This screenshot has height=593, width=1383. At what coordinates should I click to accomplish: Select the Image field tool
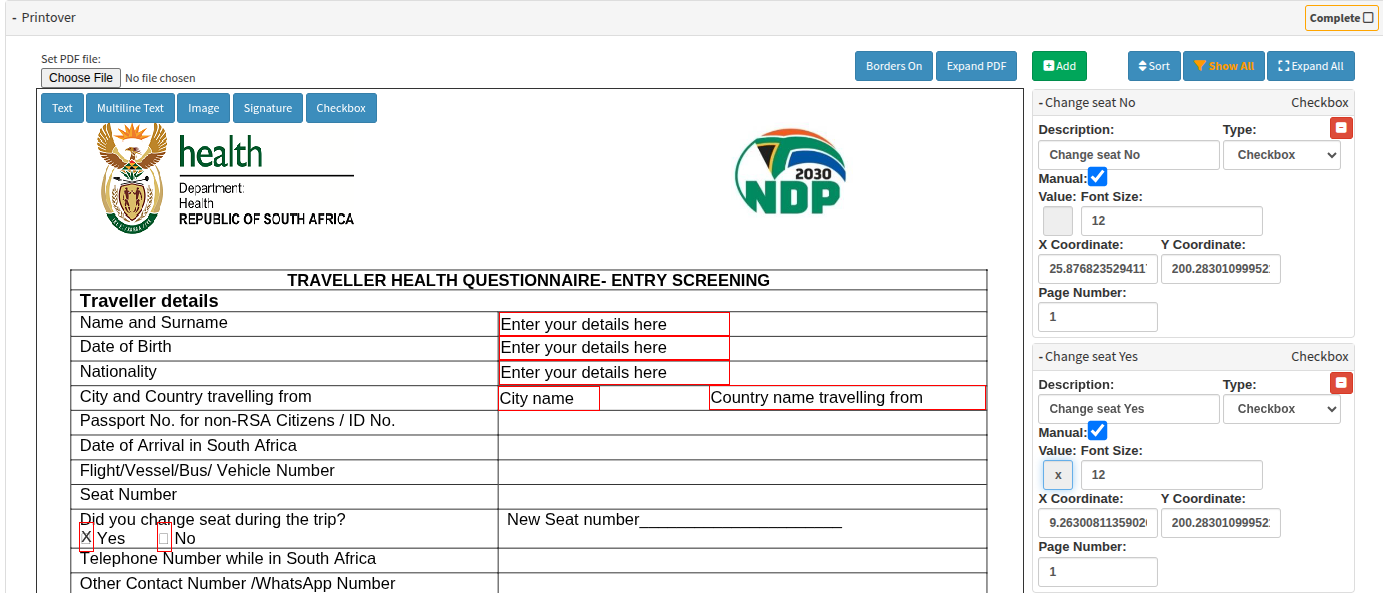pos(204,108)
